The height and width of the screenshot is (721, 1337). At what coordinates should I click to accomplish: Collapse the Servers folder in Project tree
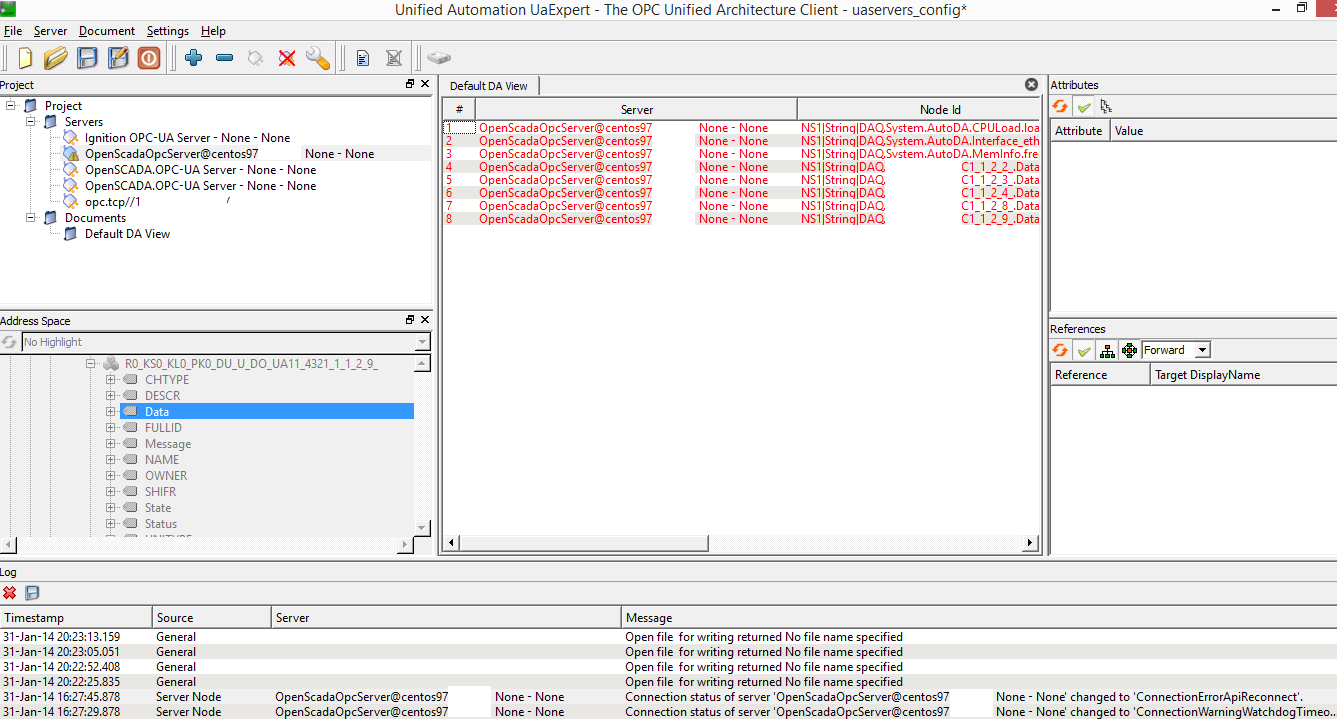pos(30,122)
